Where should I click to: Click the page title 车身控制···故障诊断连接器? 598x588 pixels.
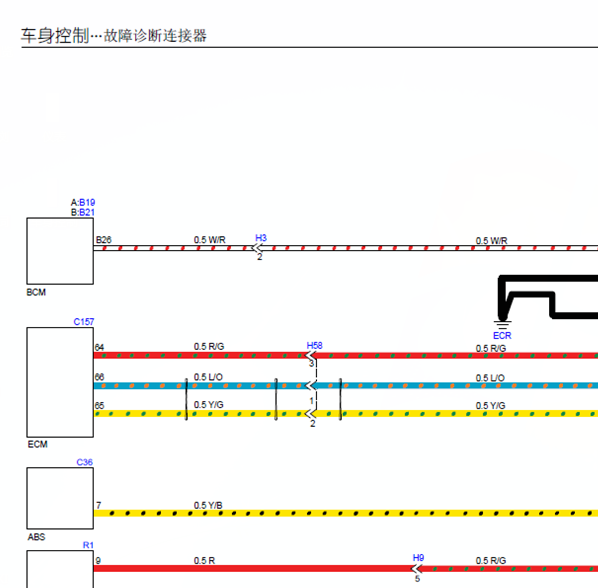(113, 36)
